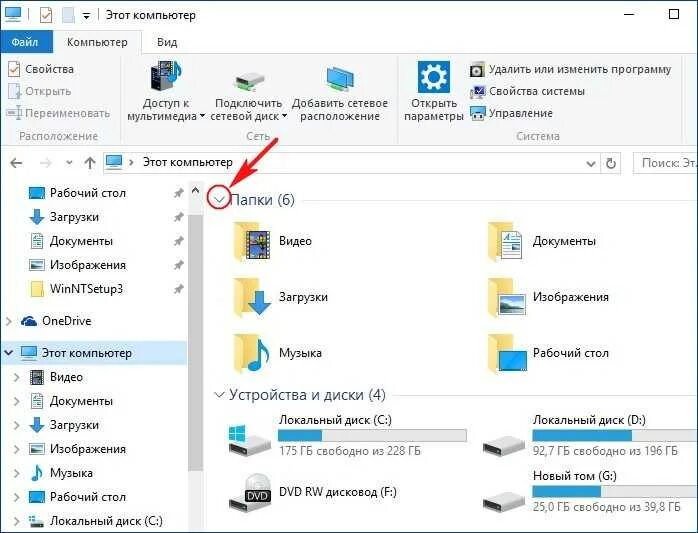Screen dimensions: 698x533
Task: Open quick access toolbar customize dropdown
Action: [86, 16]
